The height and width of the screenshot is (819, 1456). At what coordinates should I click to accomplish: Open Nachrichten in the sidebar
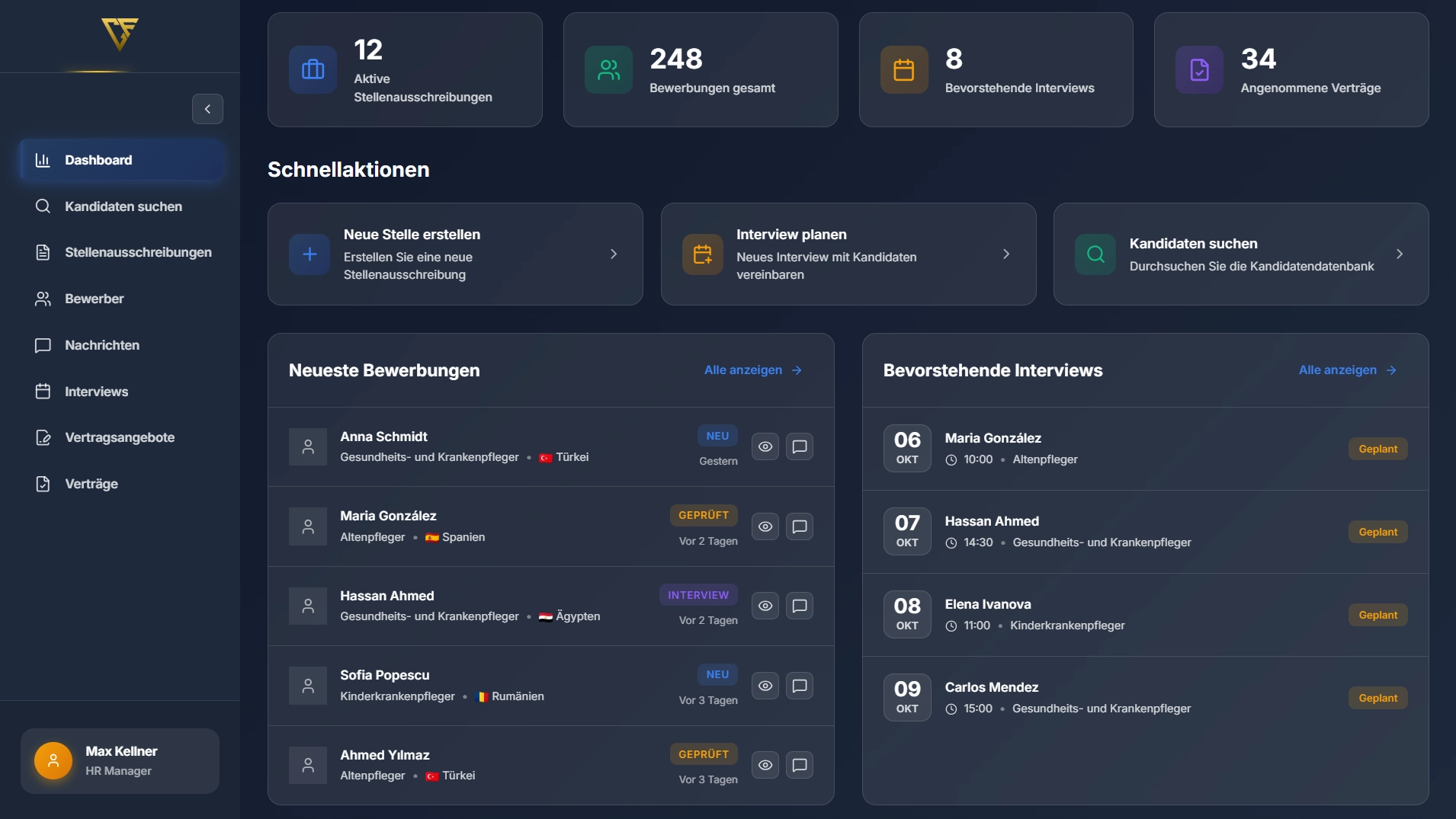tap(102, 345)
